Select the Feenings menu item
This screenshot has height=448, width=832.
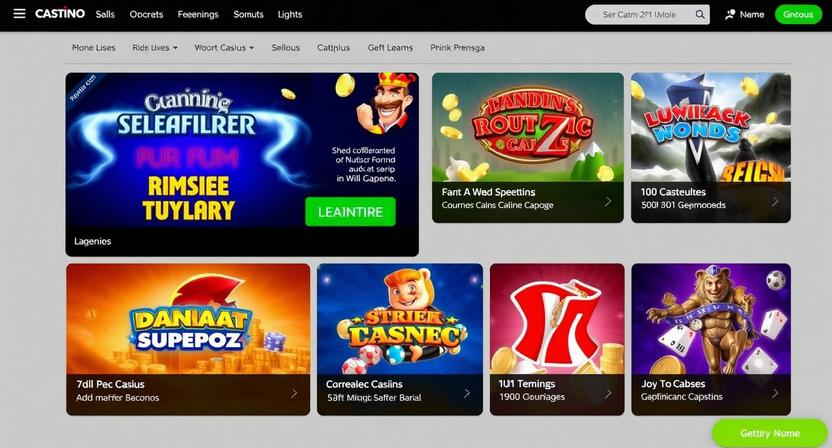pos(198,14)
